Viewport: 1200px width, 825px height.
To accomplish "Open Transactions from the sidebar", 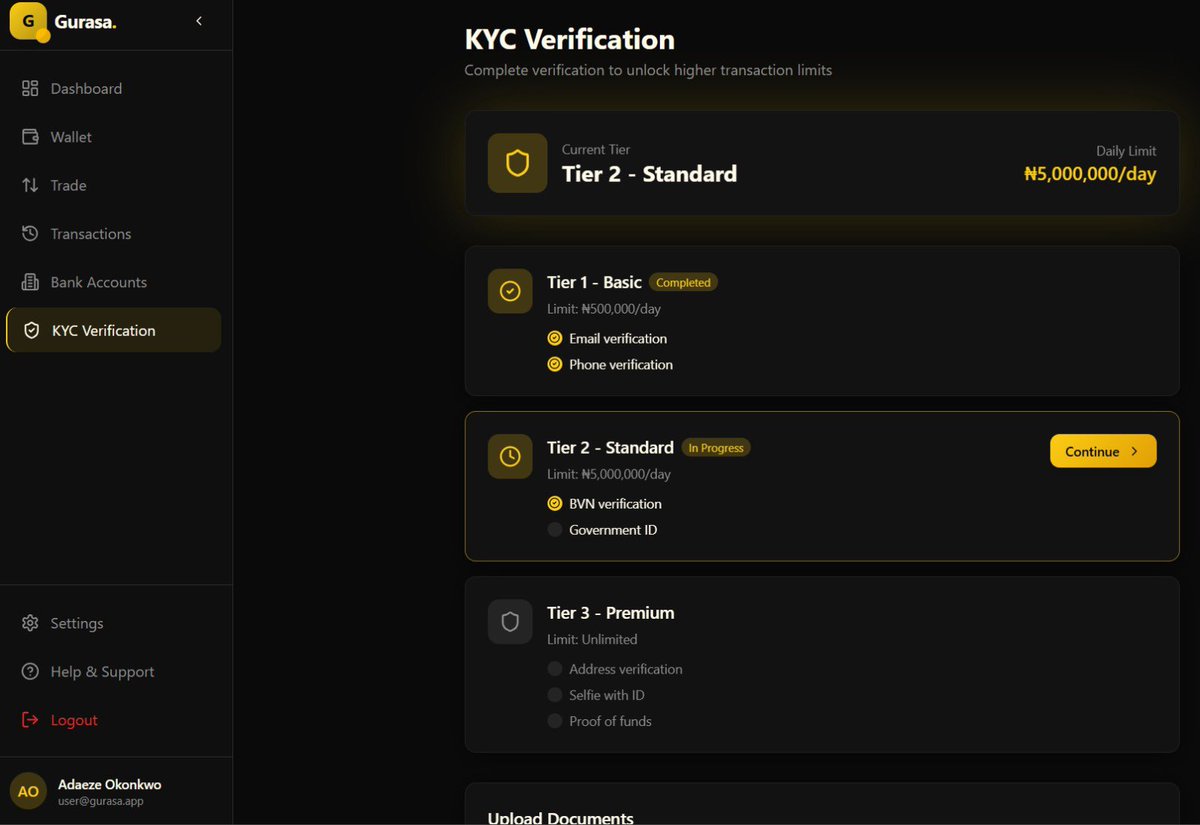I will [116, 234].
